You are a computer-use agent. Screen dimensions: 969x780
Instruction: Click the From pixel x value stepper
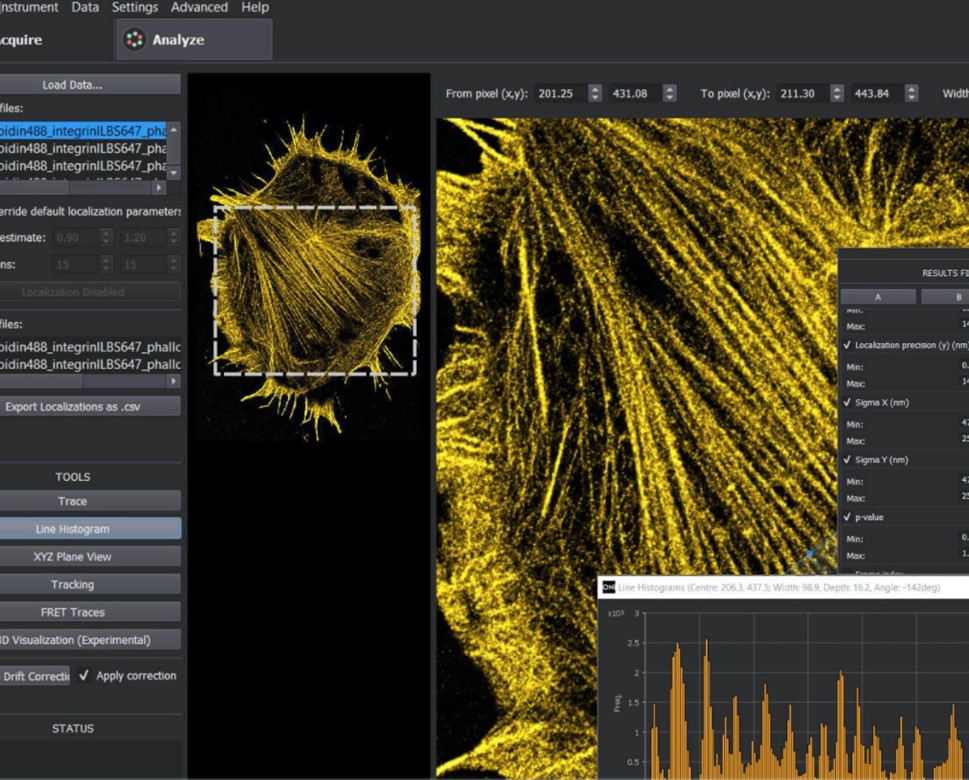click(x=595, y=93)
